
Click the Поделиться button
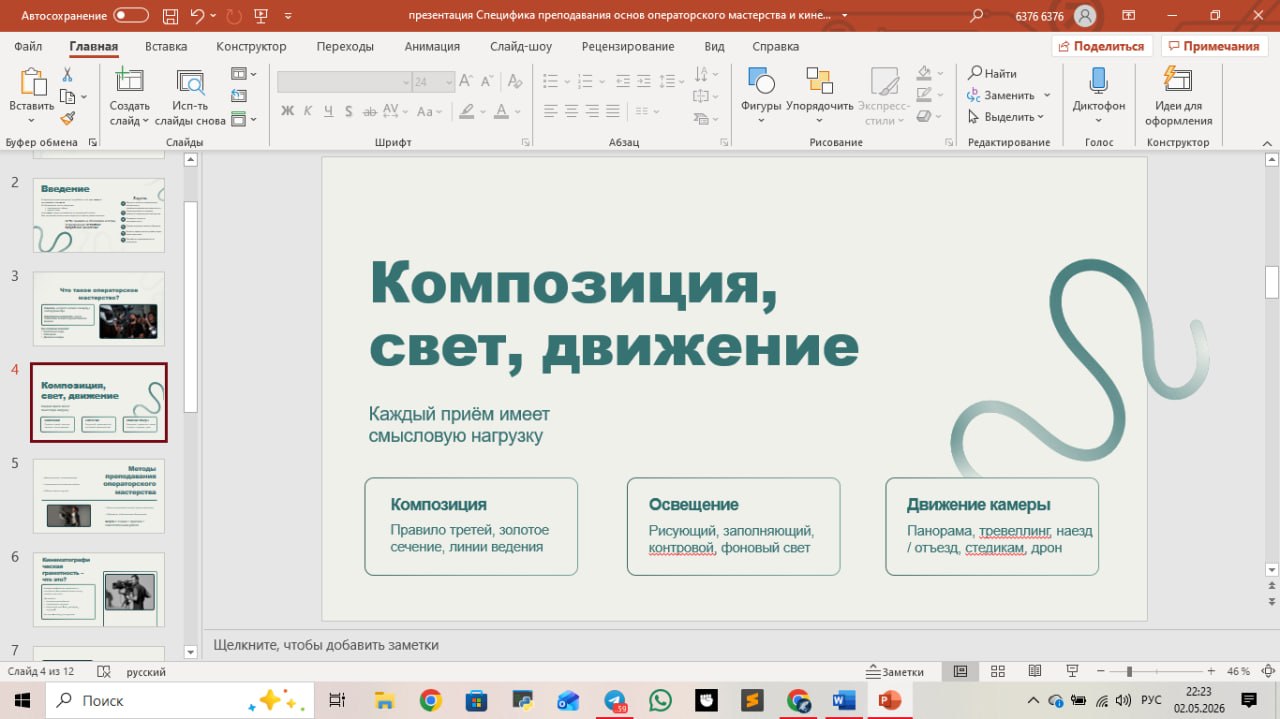(x=1102, y=46)
